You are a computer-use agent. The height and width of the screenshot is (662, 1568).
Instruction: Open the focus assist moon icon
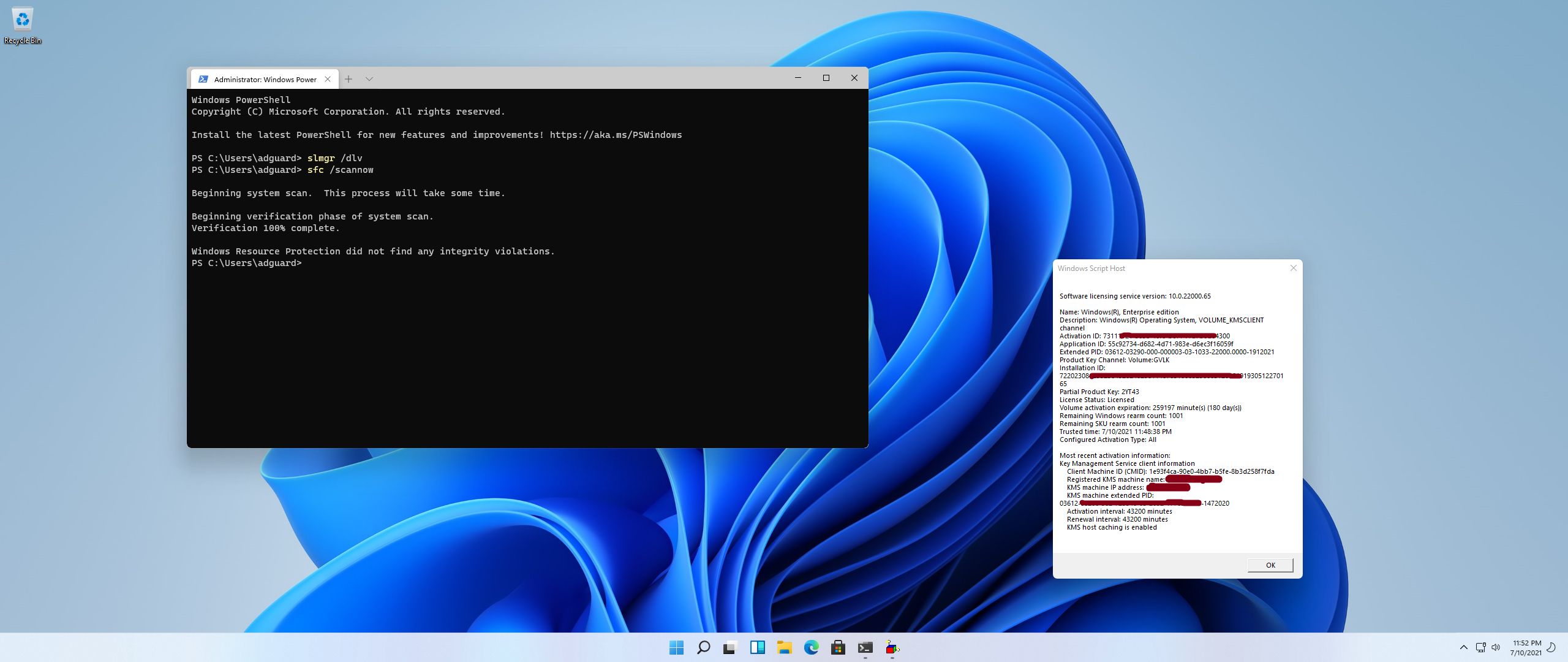coord(1551,647)
